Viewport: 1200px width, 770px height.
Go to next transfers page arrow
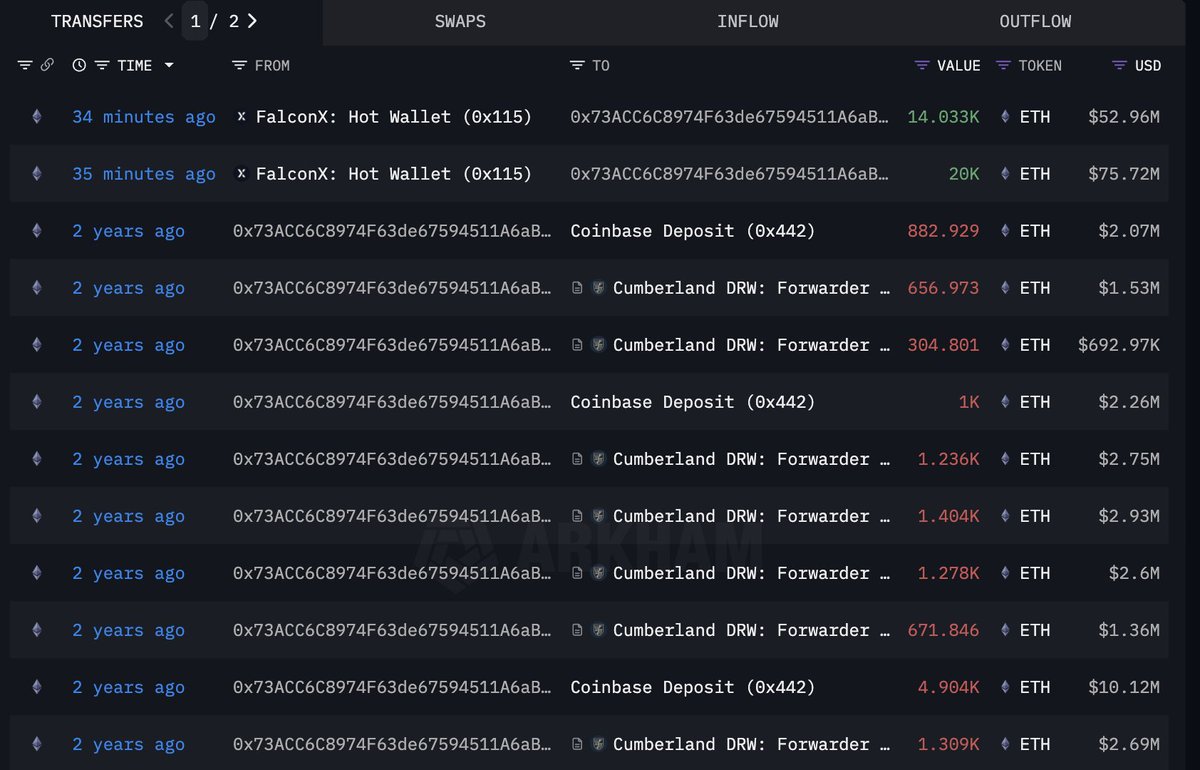coord(252,21)
